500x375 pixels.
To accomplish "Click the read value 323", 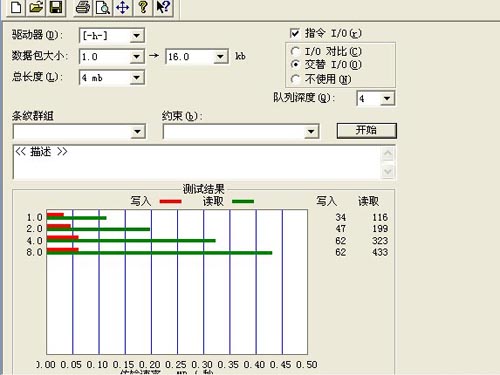I will tap(380, 241).
